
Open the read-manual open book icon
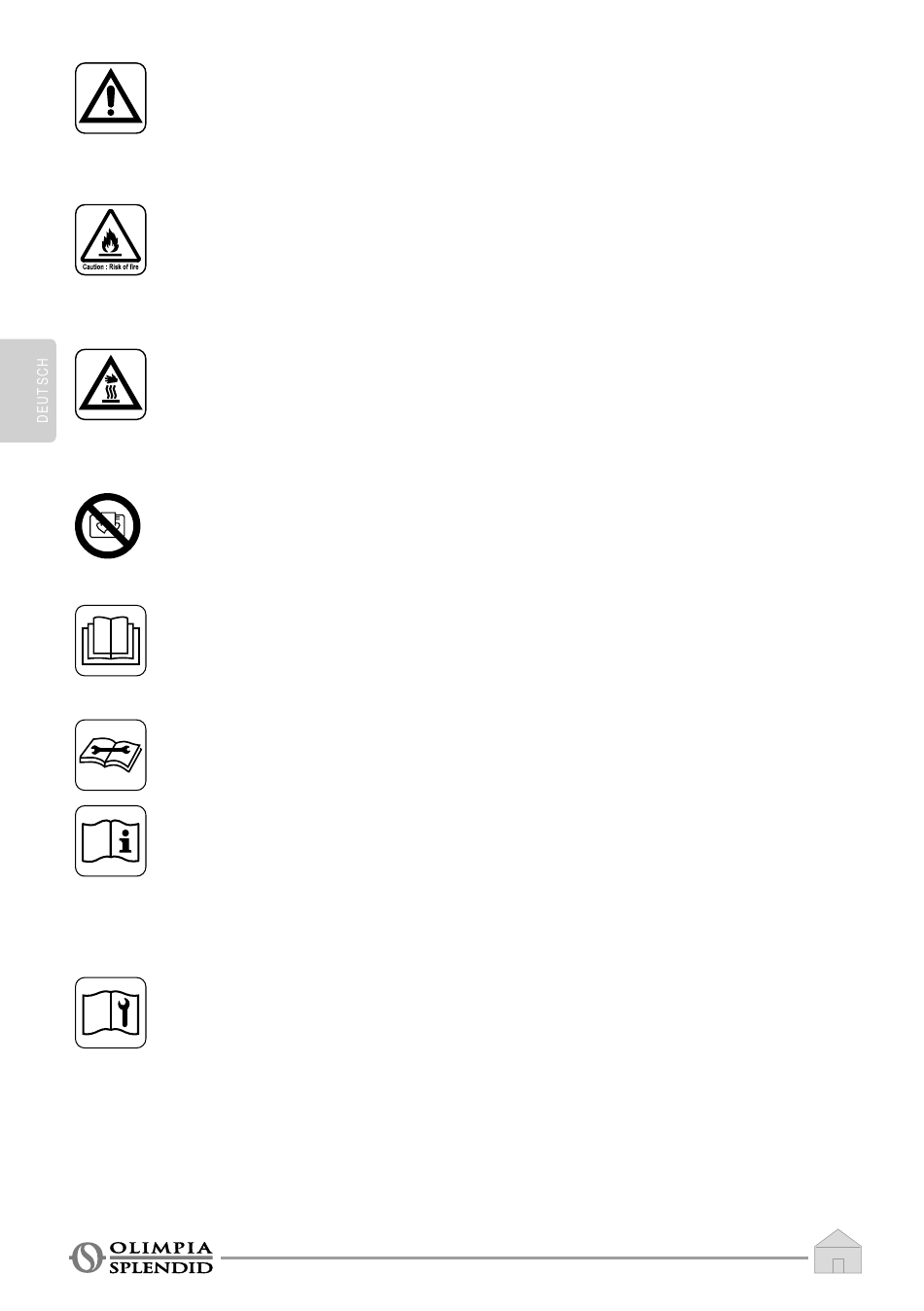tap(111, 640)
